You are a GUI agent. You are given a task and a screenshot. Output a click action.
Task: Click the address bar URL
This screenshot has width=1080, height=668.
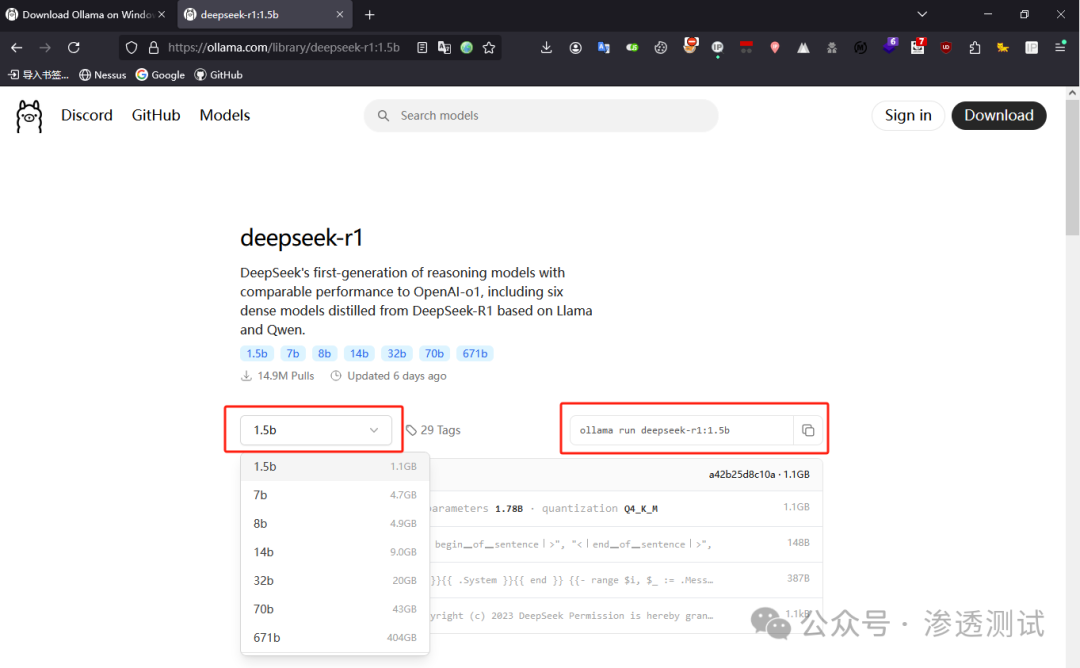pyautogui.click(x=284, y=48)
